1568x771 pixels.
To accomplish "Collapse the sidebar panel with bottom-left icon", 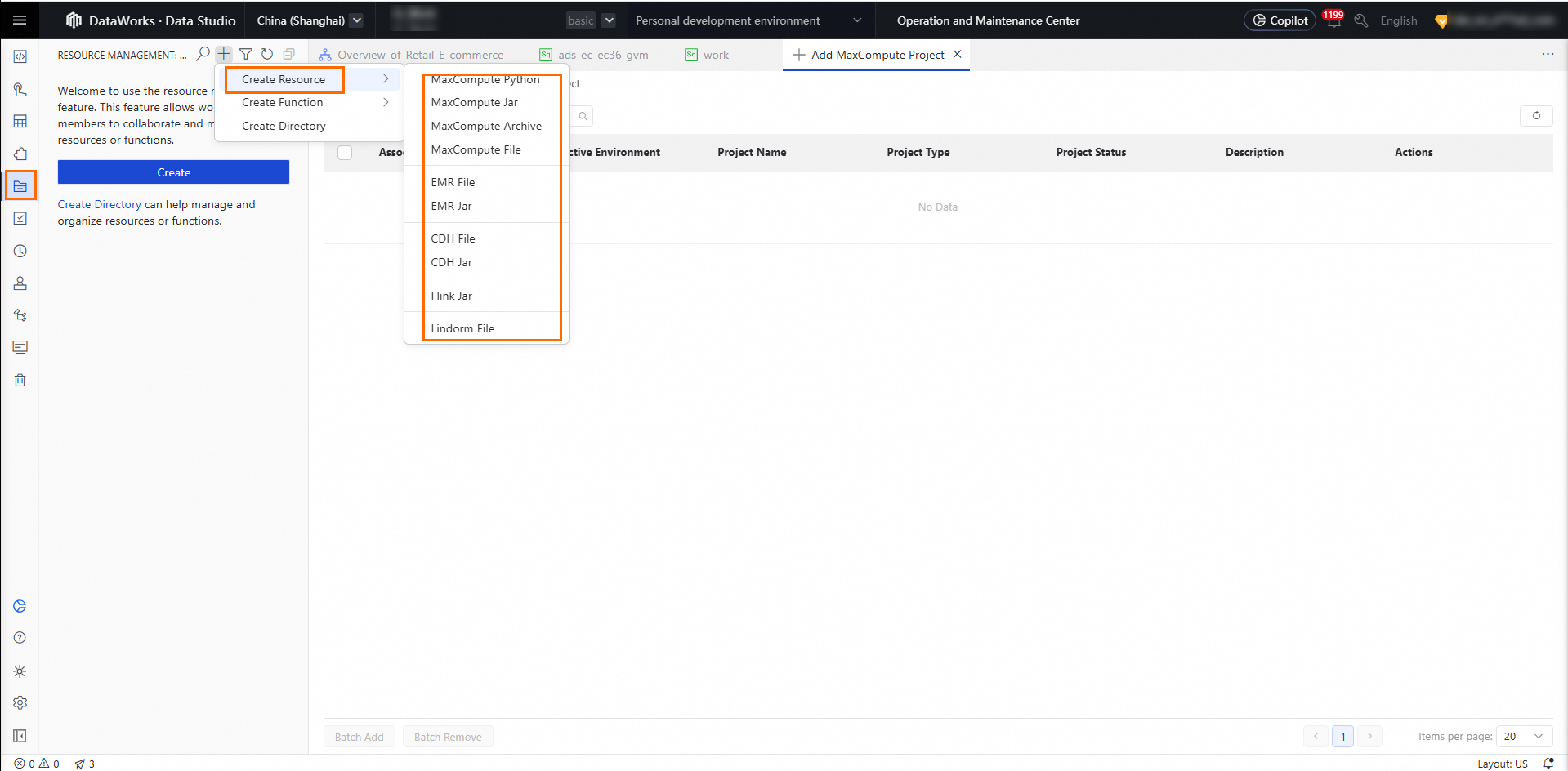I will click(x=20, y=736).
